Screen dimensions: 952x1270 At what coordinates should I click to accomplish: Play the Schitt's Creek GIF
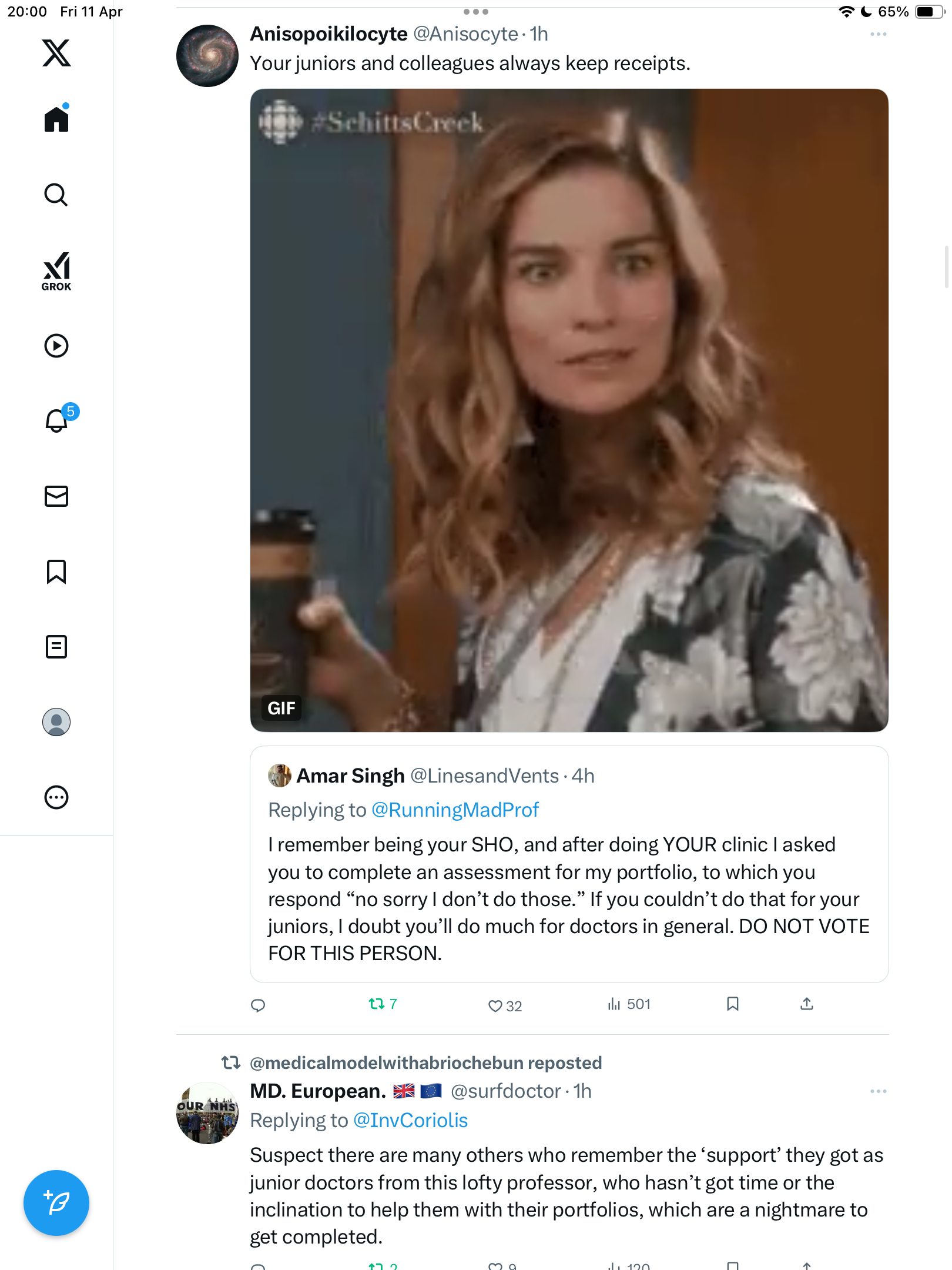click(569, 410)
